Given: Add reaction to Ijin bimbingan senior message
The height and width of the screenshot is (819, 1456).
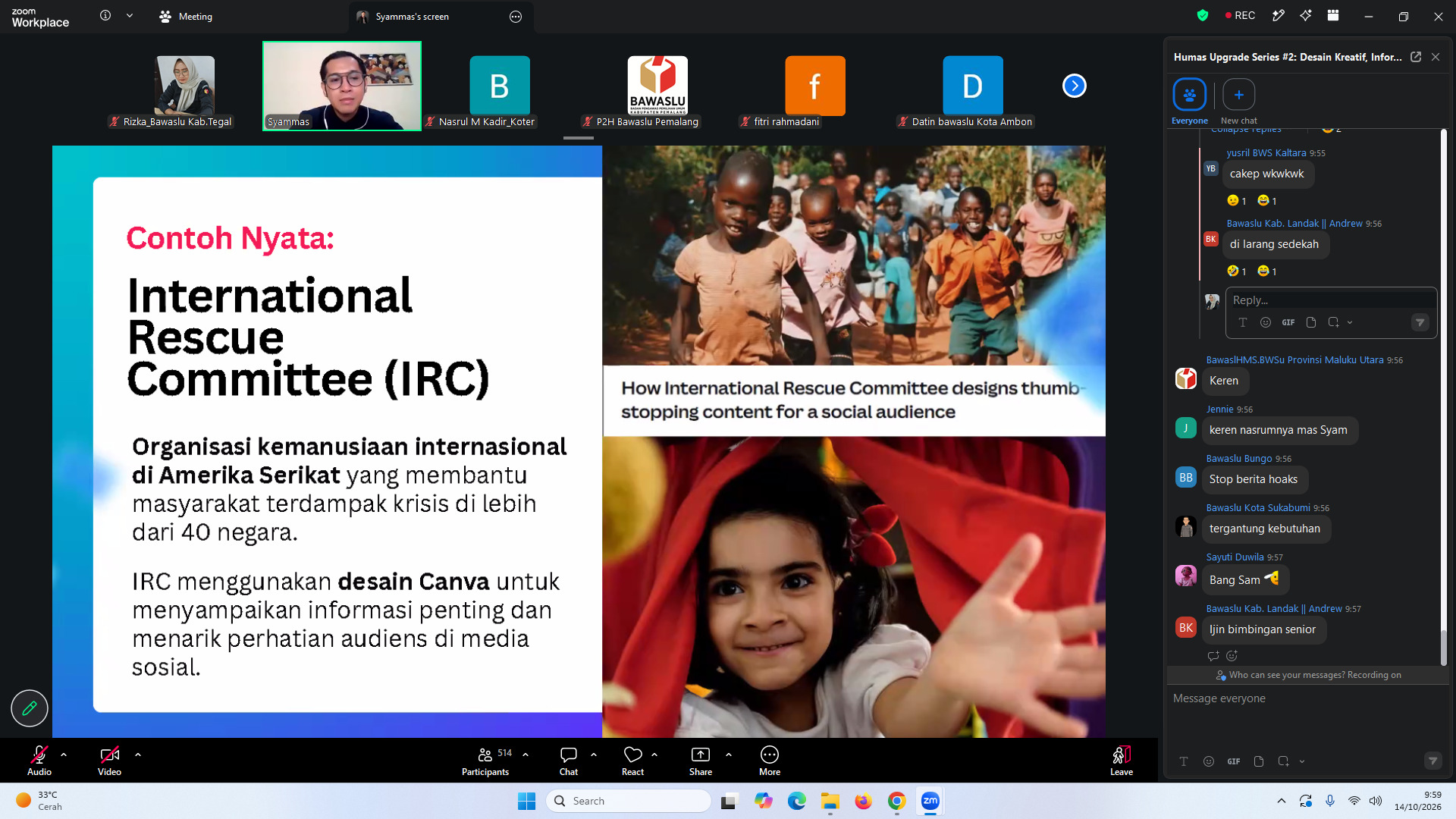Looking at the screenshot, I should click(x=1232, y=656).
